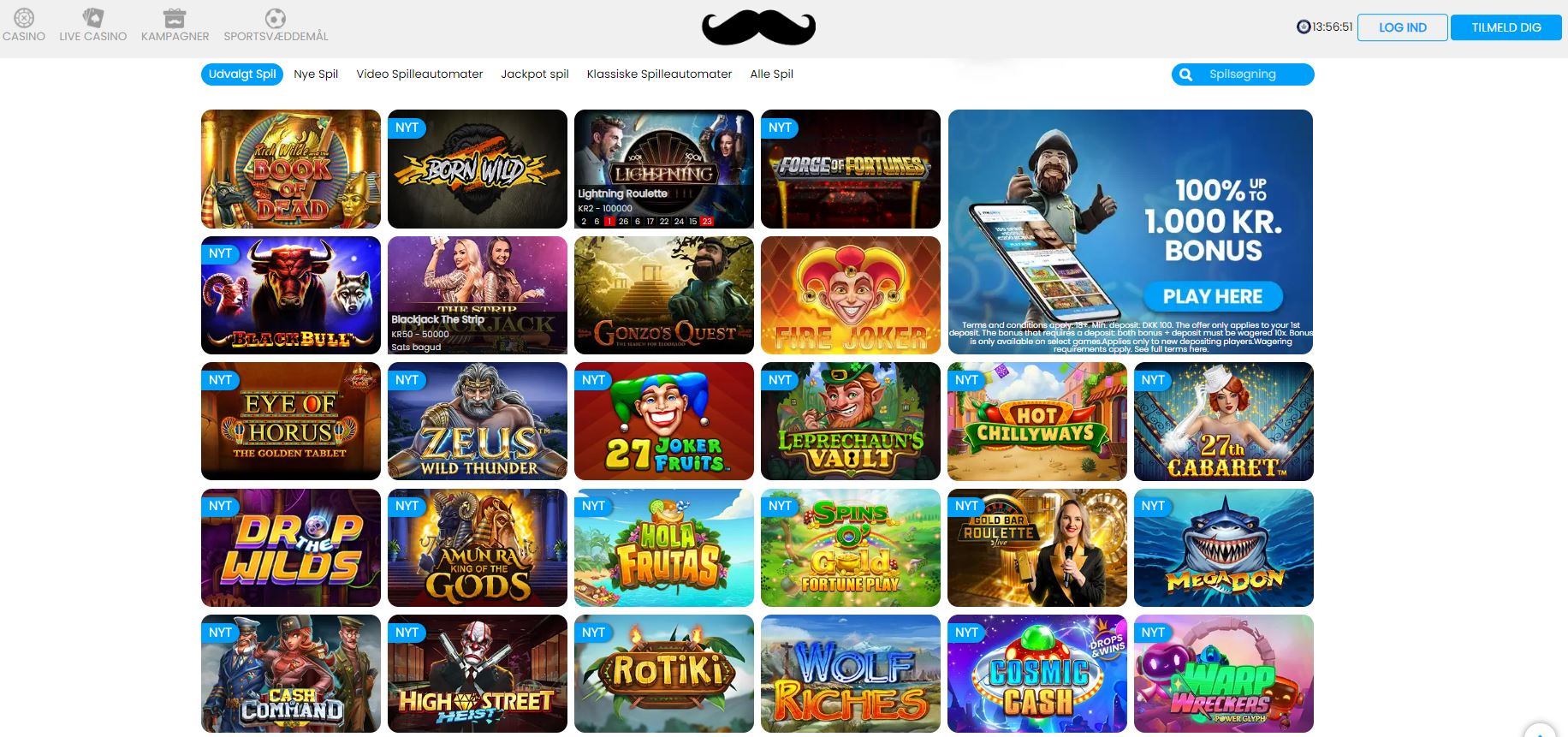Screen dimensions: 1568x737
Task: Switch to Nye Spil tab
Action: [x=316, y=74]
